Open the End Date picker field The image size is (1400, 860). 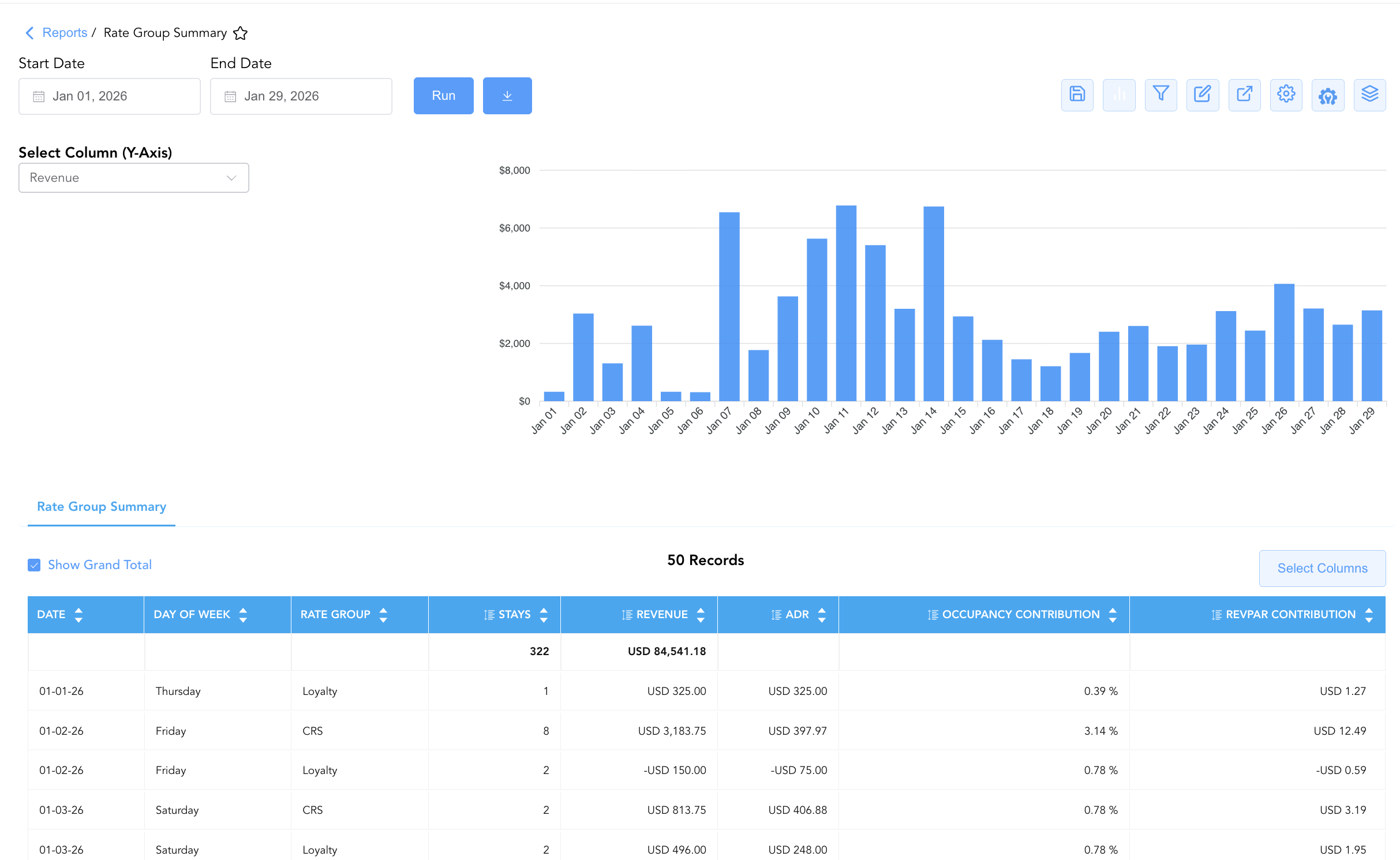pyautogui.click(x=301, y=96)
